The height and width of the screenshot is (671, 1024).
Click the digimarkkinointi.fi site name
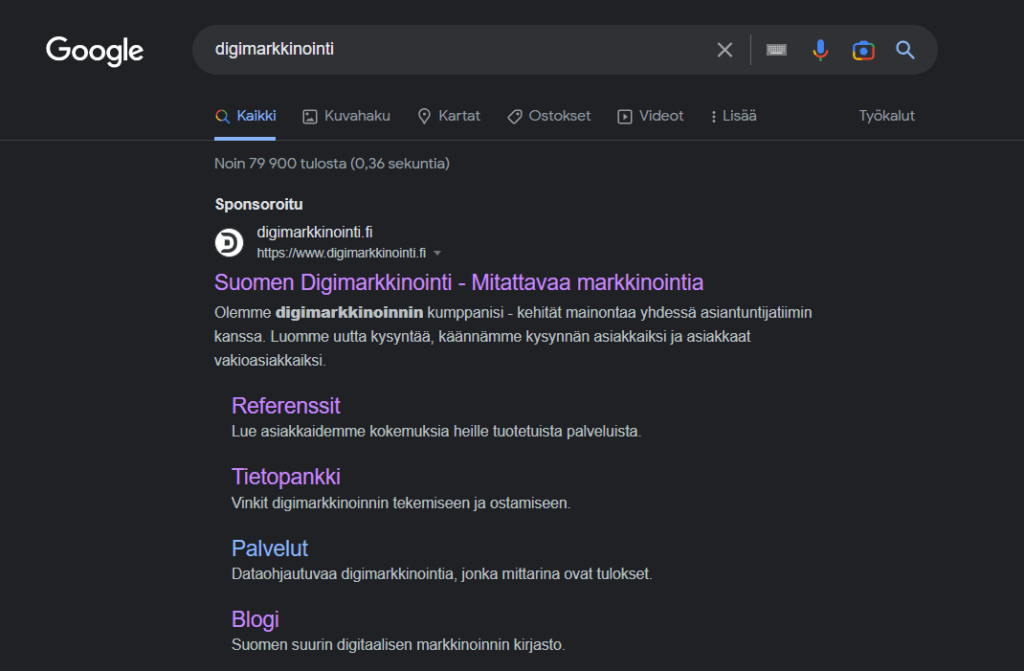click(314, 233)
